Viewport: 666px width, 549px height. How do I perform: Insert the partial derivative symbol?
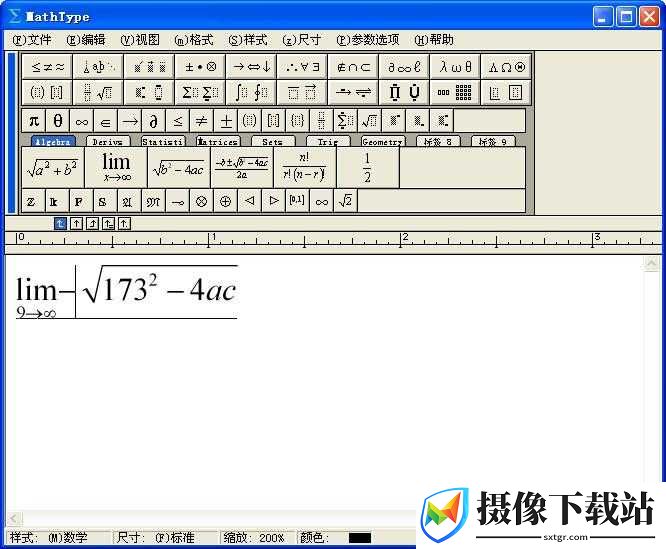point(153,121)
